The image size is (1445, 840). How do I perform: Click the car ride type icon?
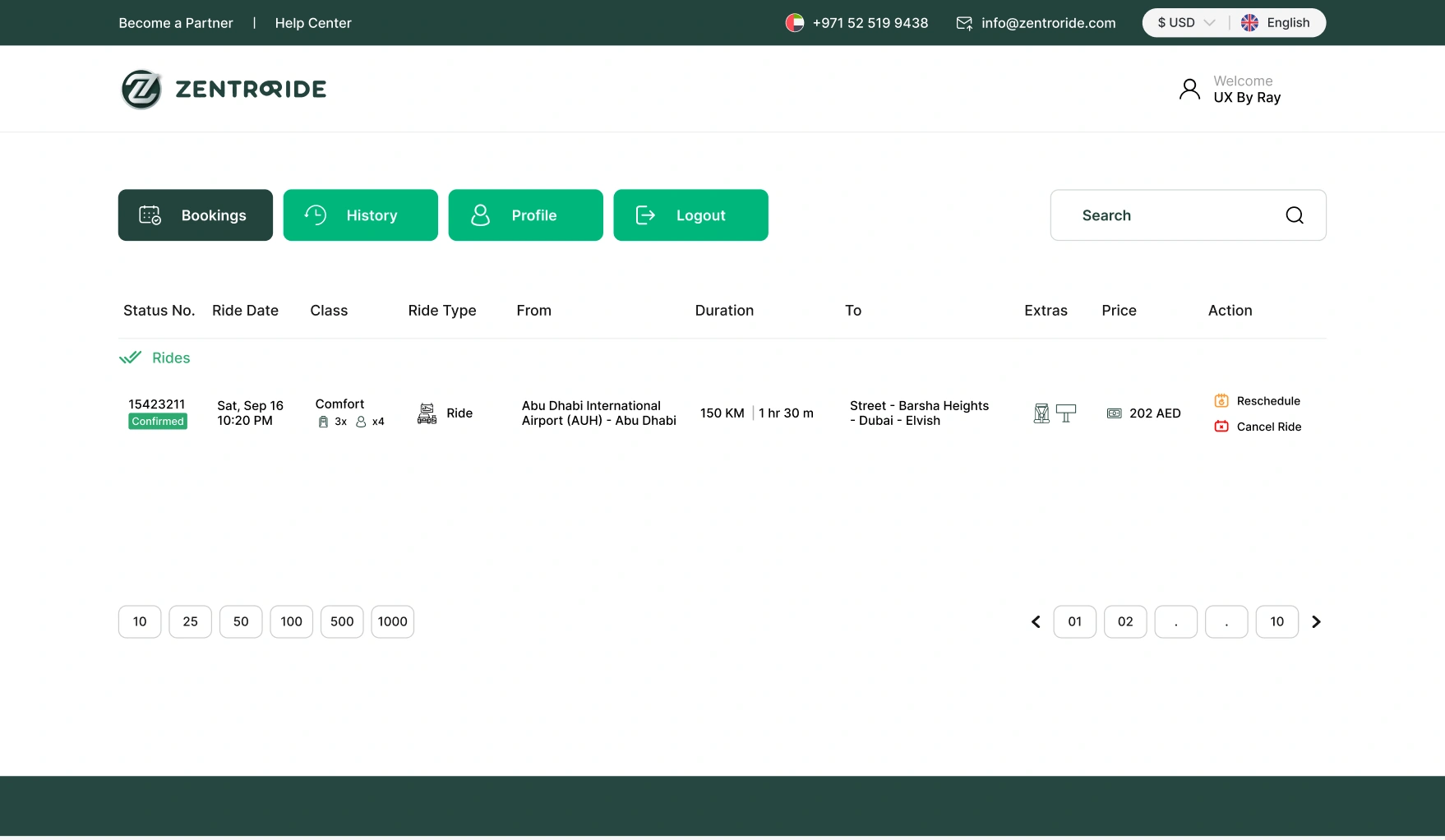pyautogui.click(x=427, y=413)
